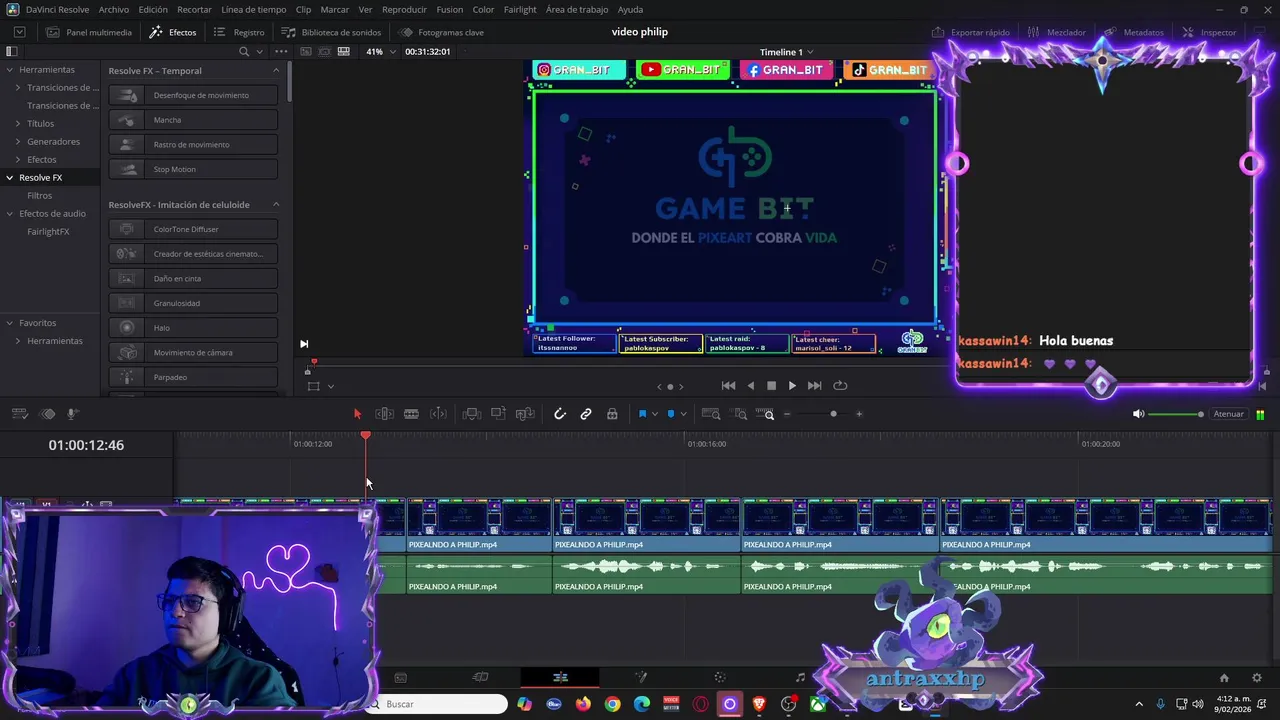This screenshot has width=1280, height=720.
Task: Open the timeline view options icon
Action: pyautogui.click(x=19, y=414)
